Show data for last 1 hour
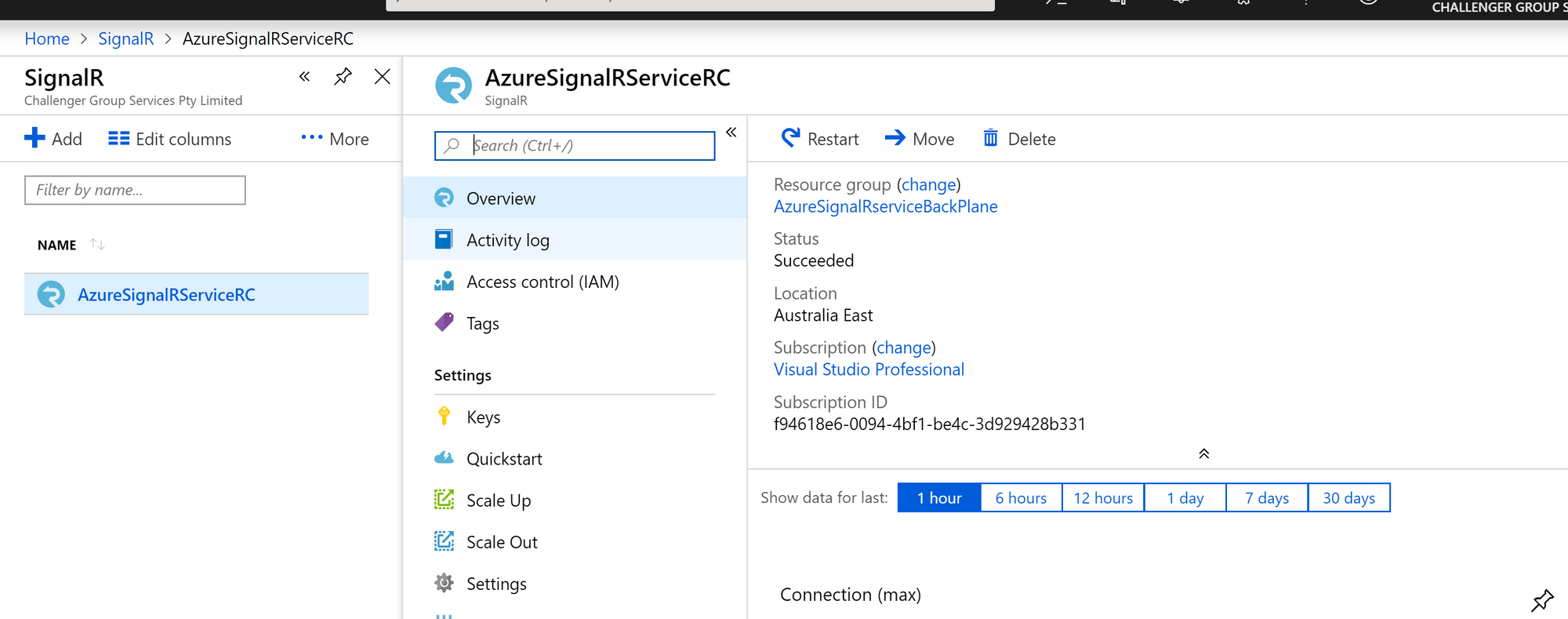 (x=939, y=497)
